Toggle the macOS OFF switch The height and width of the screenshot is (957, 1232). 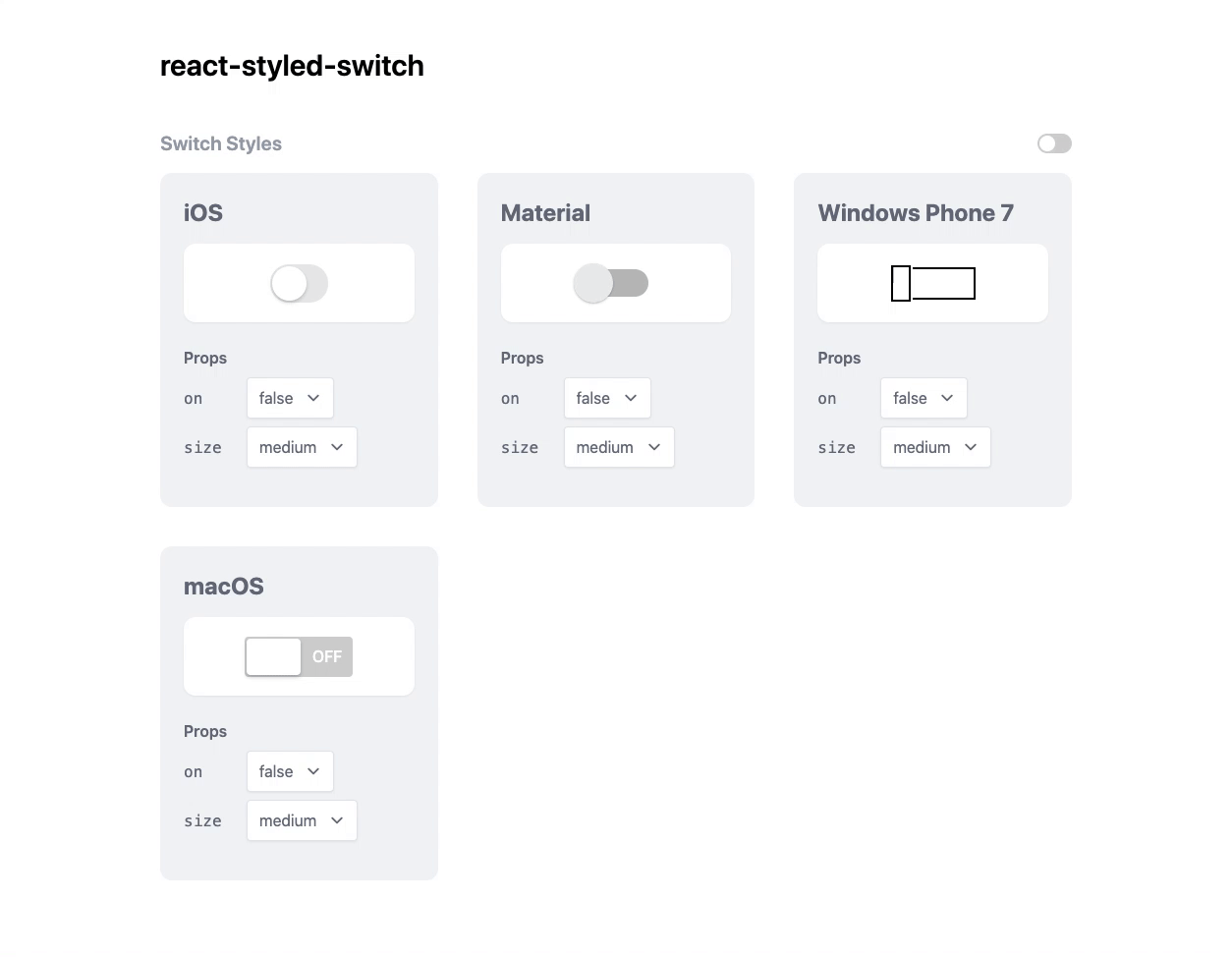pos(299,656)
